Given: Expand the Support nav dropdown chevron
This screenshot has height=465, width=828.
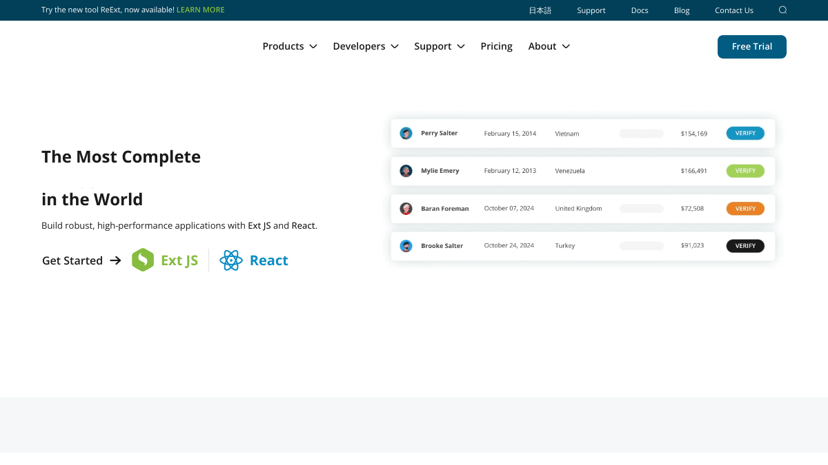Looking at the screenshot, I should click(x=461, y=46).
